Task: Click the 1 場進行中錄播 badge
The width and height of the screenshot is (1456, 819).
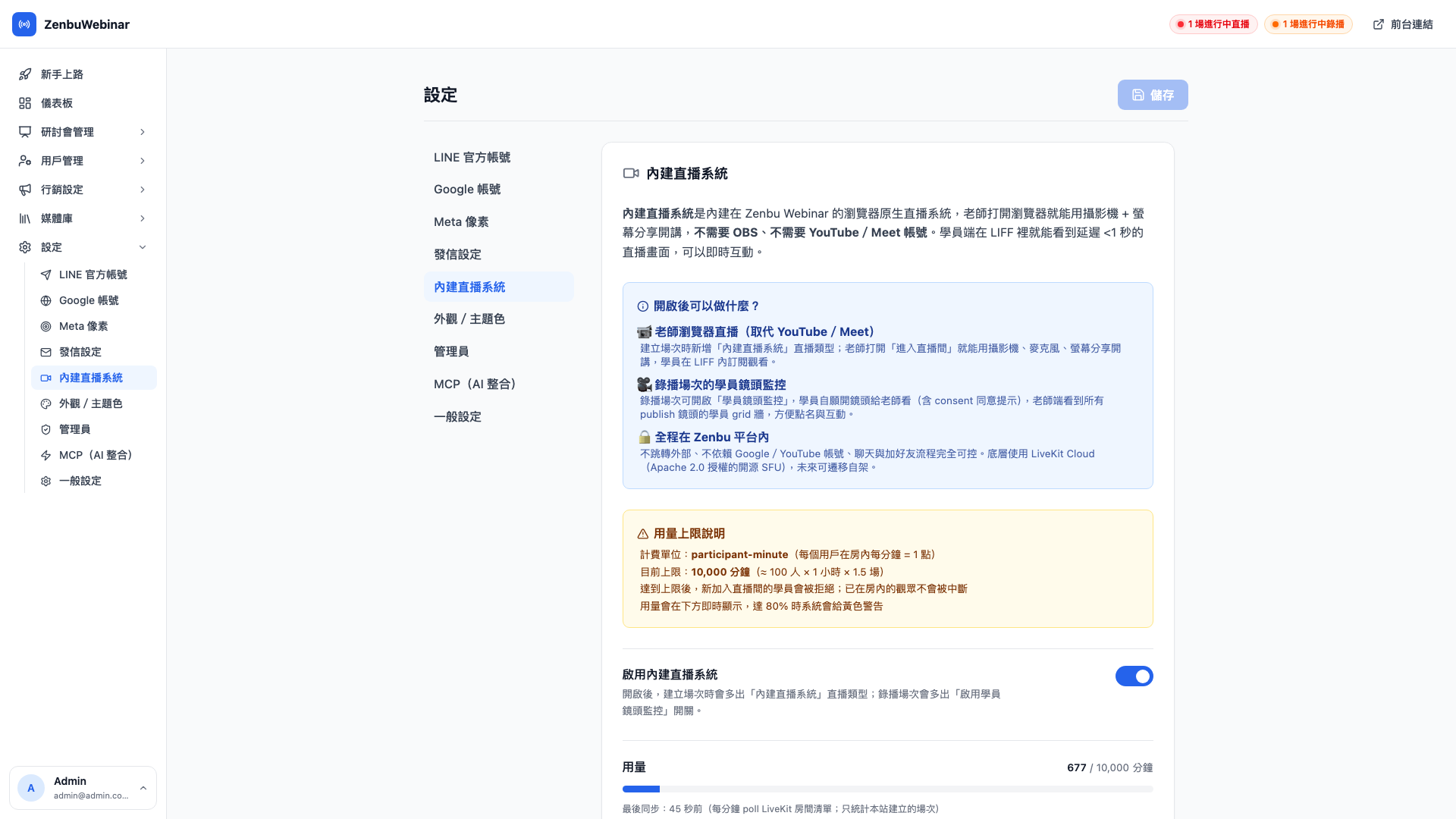Action: coord(1308,24)
